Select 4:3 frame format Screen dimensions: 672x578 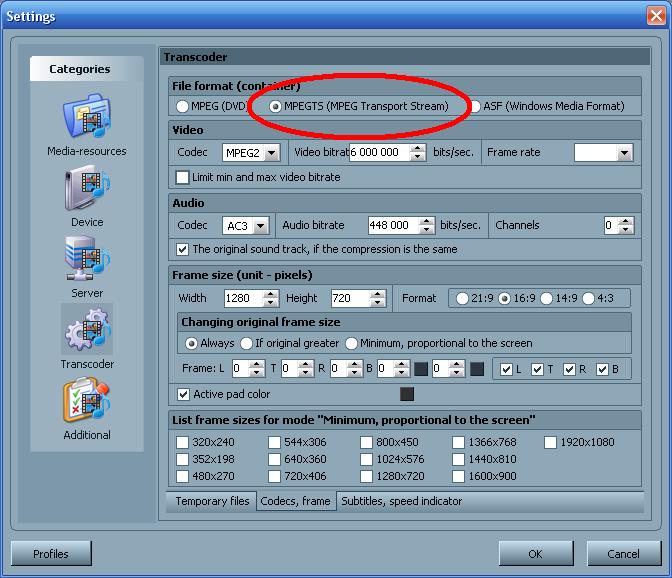coord(588,299)
